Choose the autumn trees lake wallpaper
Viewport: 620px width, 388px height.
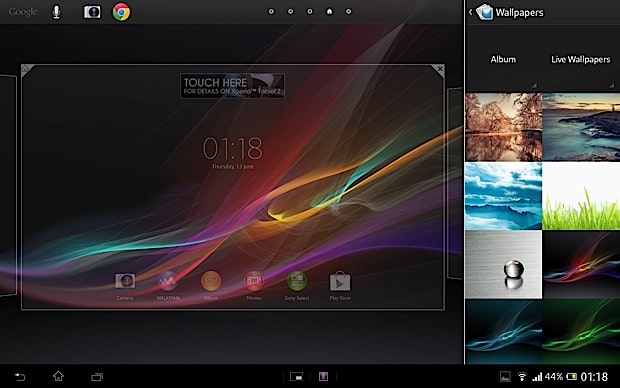click(x=503, y=127)
